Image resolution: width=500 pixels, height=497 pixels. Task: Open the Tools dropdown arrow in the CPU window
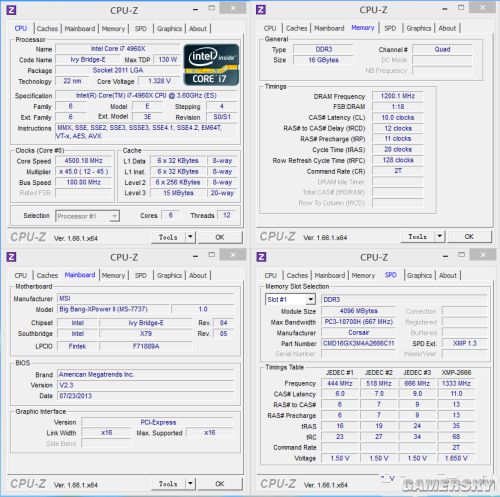(190, 237)
